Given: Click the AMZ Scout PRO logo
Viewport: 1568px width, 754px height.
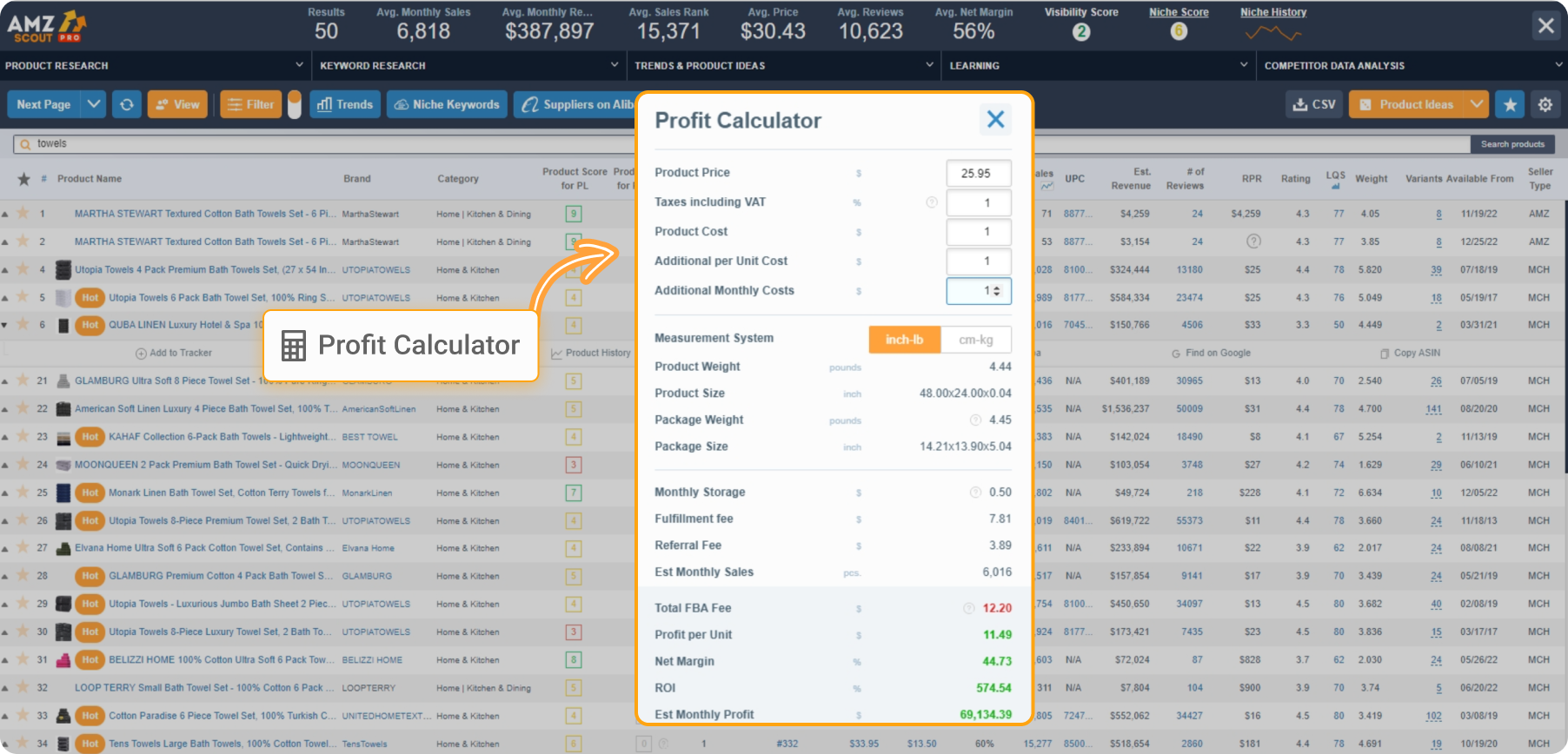Looking at the screenshot, I should coord(46,27).
